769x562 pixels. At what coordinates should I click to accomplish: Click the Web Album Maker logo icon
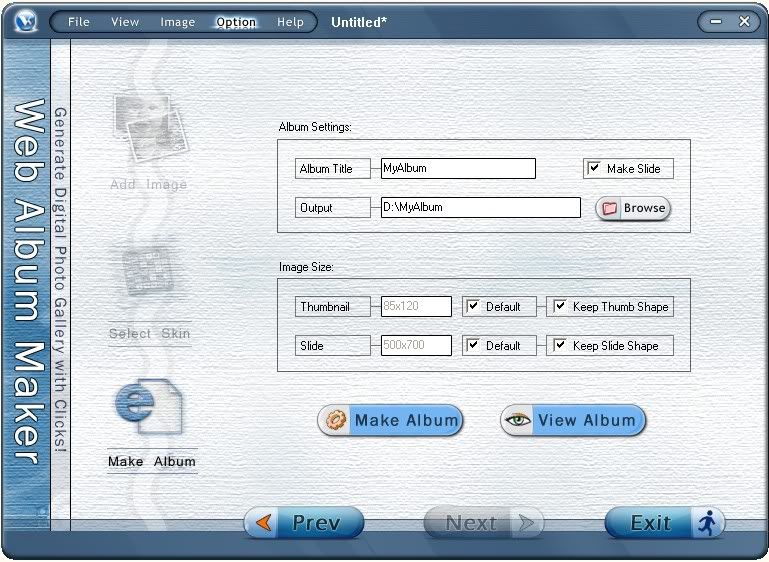coord(26,21)
